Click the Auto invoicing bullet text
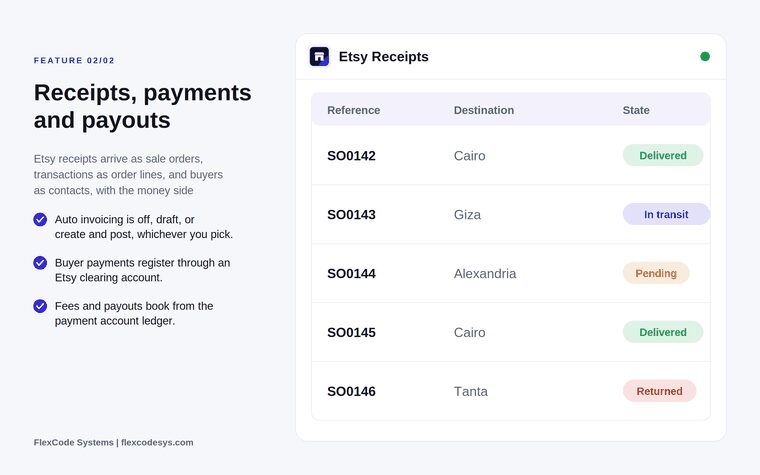 (x=144, y=227)
